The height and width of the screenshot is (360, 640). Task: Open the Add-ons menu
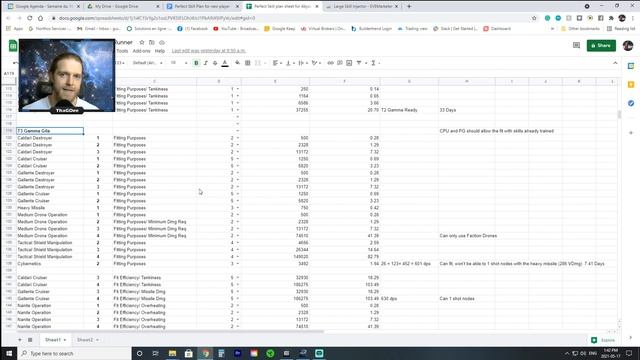tap(142, 51)
